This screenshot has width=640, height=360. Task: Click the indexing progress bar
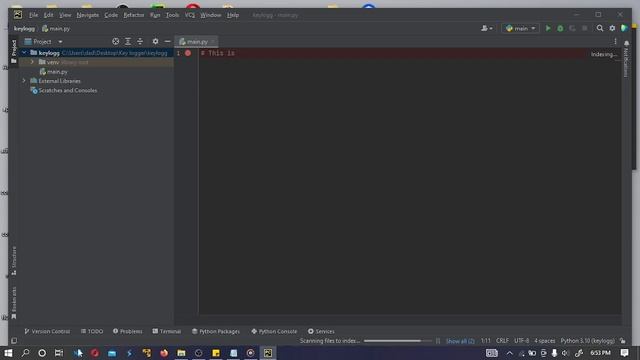click(x=398, y=341)
